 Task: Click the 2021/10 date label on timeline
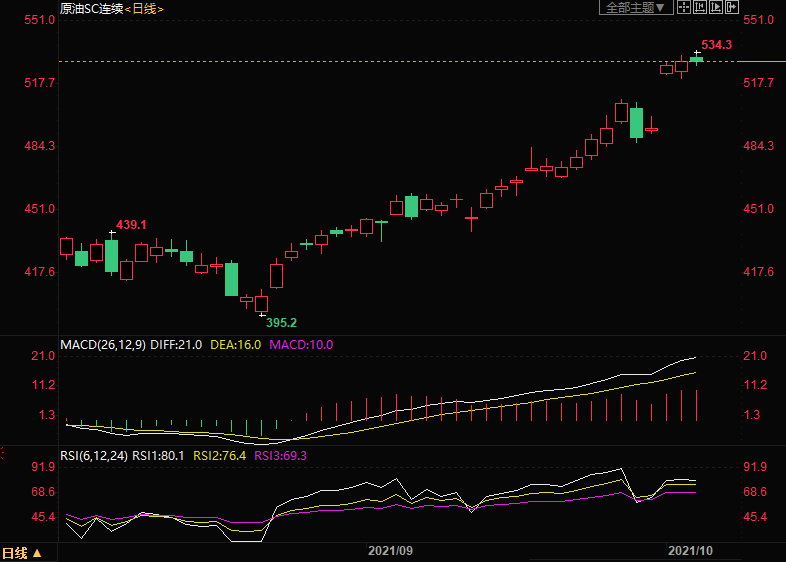690,551
